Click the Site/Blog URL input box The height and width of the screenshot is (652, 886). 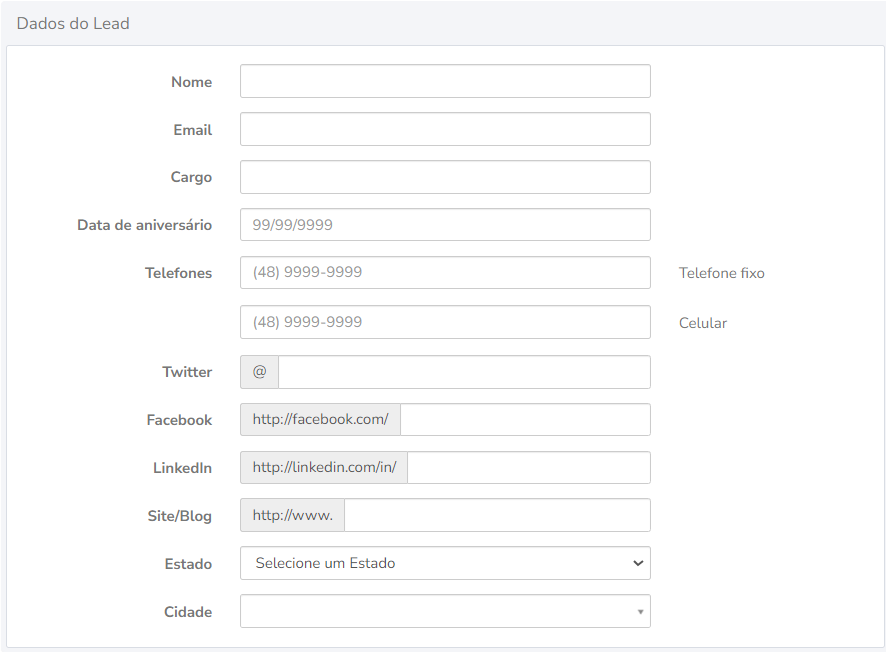point(497,516)
